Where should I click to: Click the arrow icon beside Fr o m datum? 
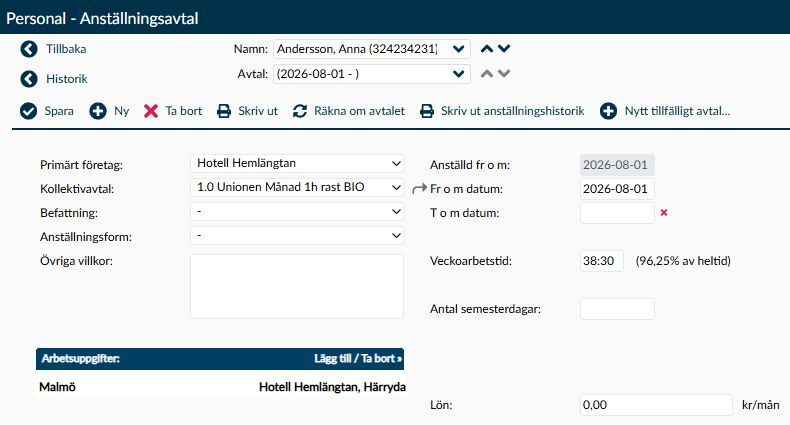[419, 189]
